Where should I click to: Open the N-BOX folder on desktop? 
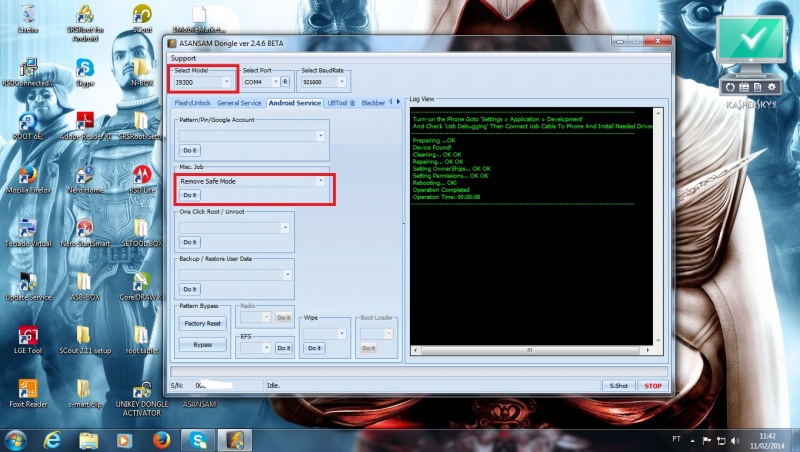[141, 72]
